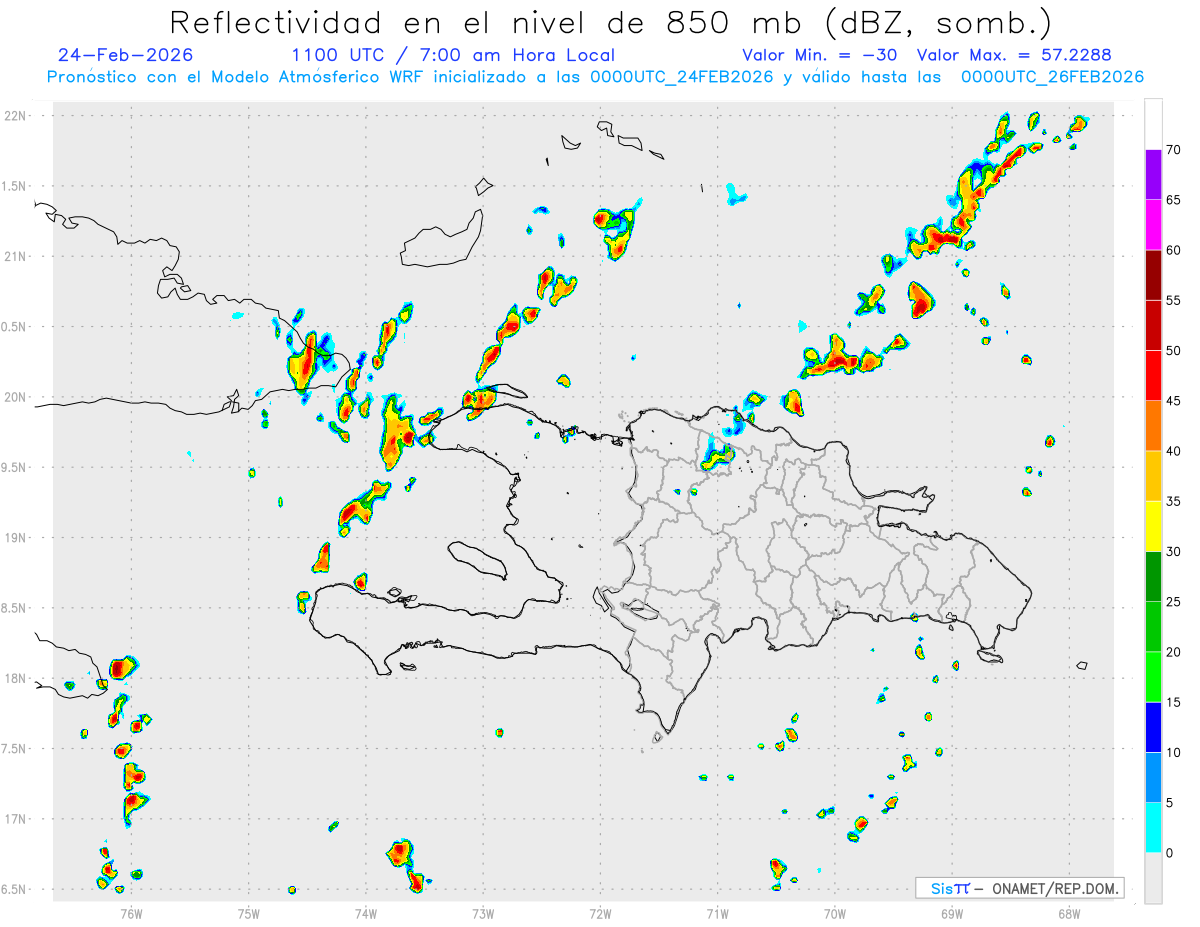The width and height of the screenshot is (1200, 927).
Task: Click the '0' color bar label
Action: click(x=1169, y=852)
